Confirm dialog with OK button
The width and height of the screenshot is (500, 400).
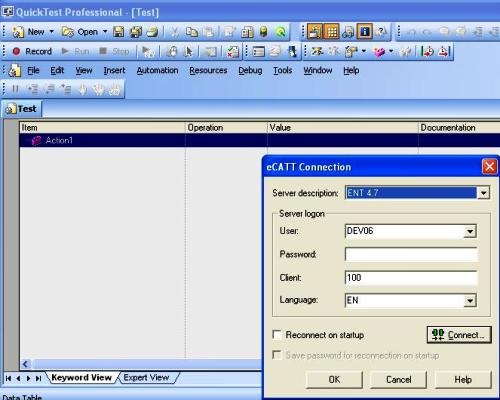[x=334, y=379]
